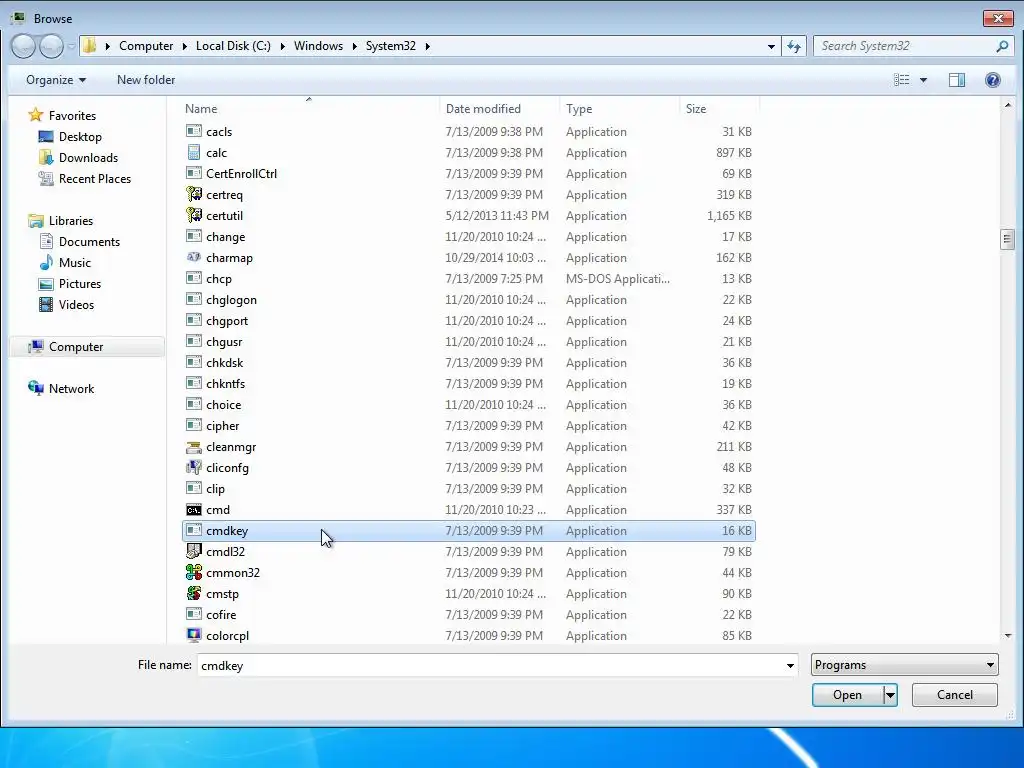Screen dimensions: 1024x768
Task: Expand the chevron after System32 in breadcrumb
Action: 428,46
